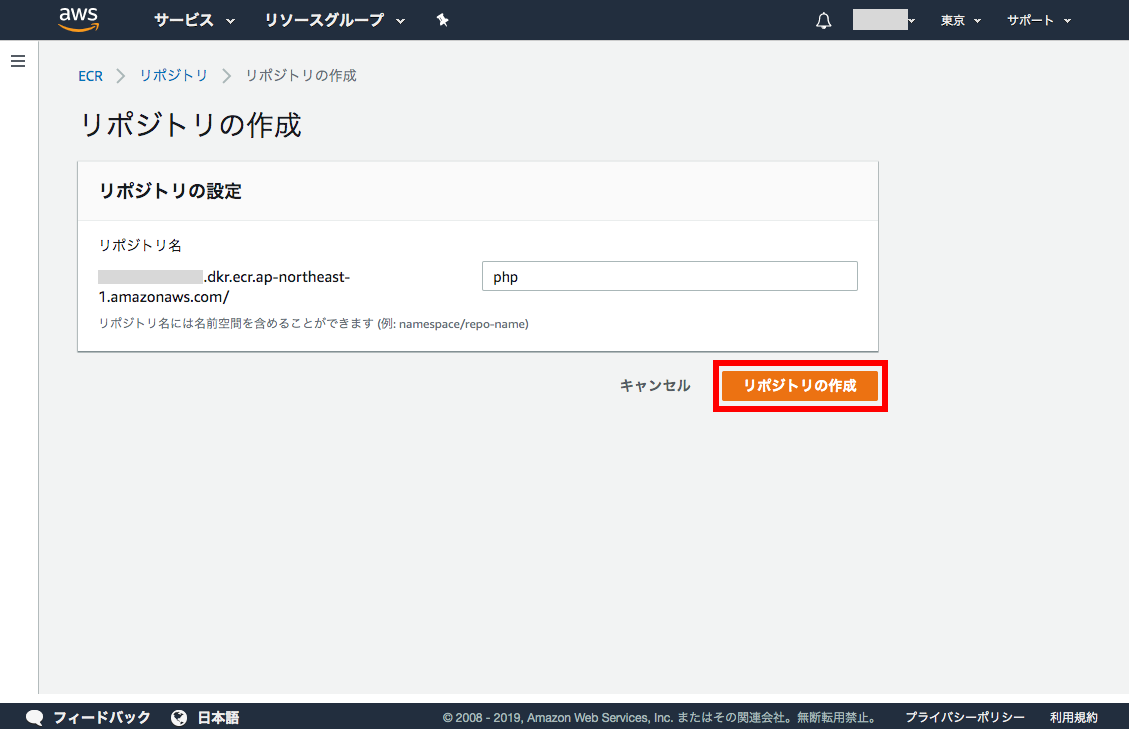Click the globe language icon

point(179,717)
